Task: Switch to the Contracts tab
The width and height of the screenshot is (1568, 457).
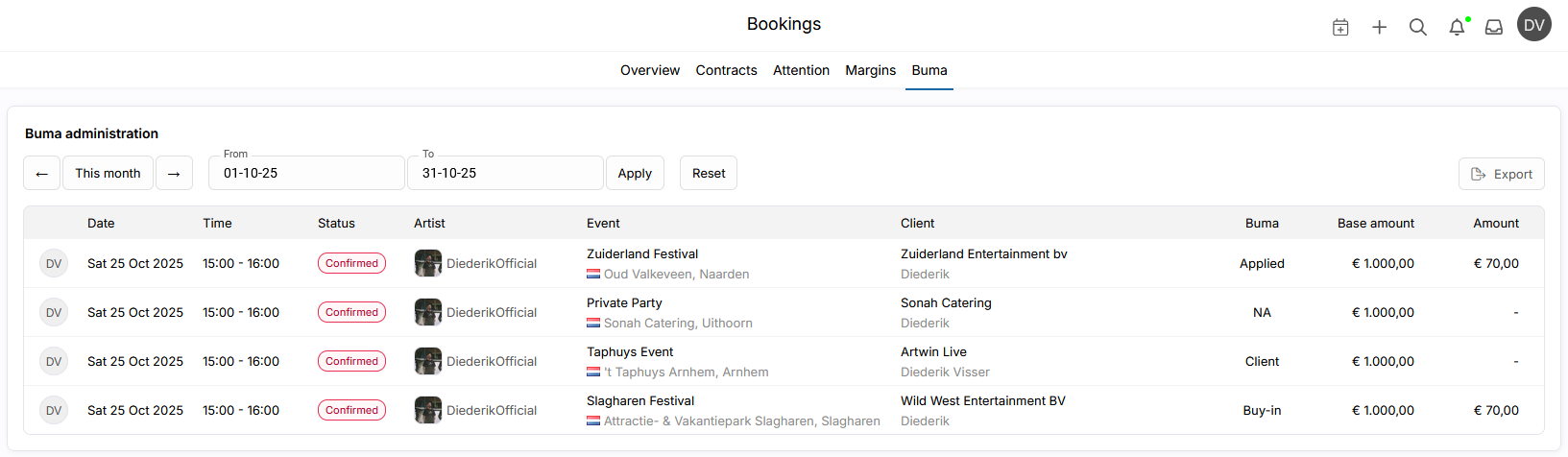Action: pyautogui.click(x=726, y=70)
